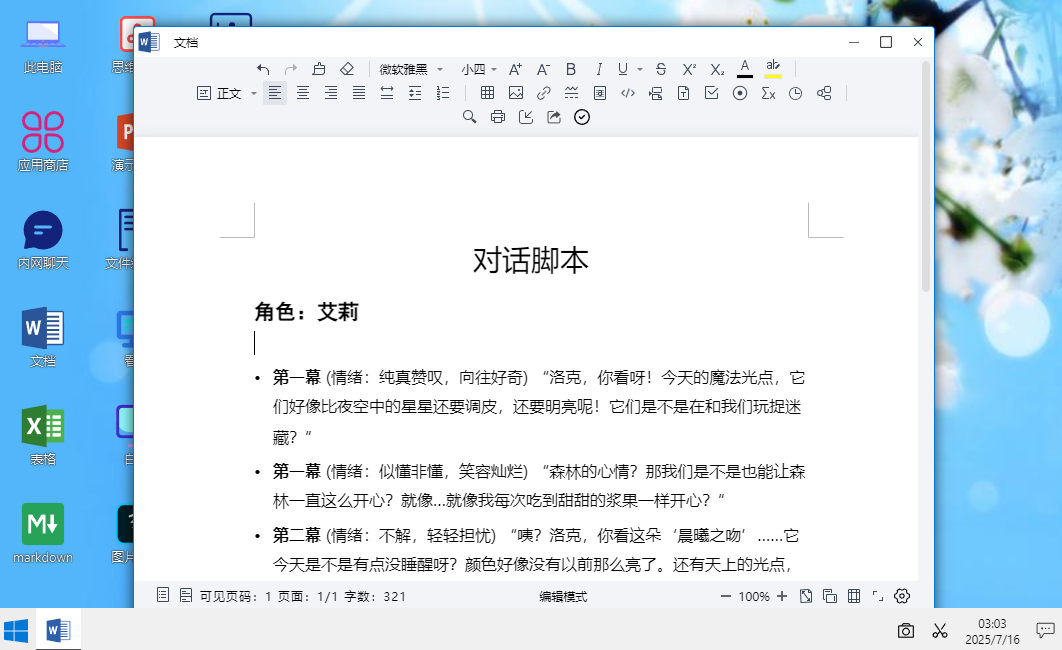Open editor settings gear icon
The width and height of the screenshot is (1062, 650).
[x=902, y=596]
